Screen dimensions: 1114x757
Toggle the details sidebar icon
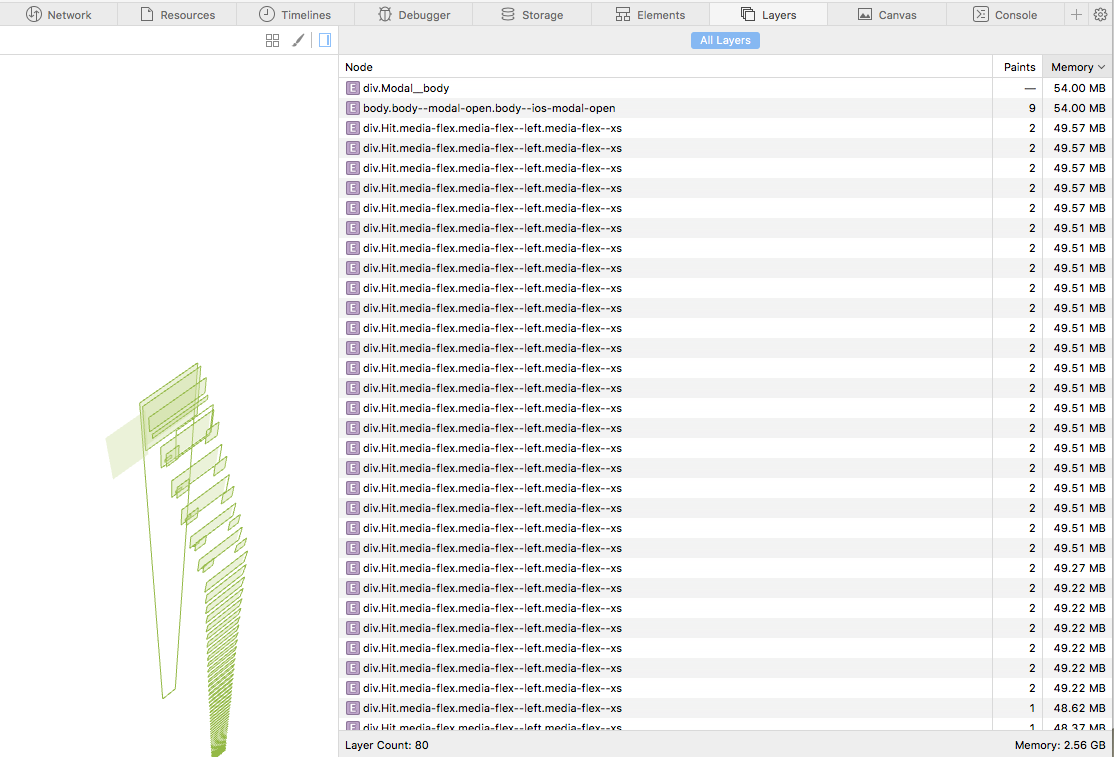point(325,40)
